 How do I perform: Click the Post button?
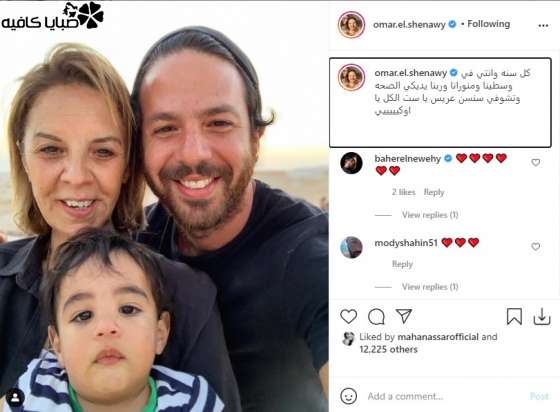[539, 396]
